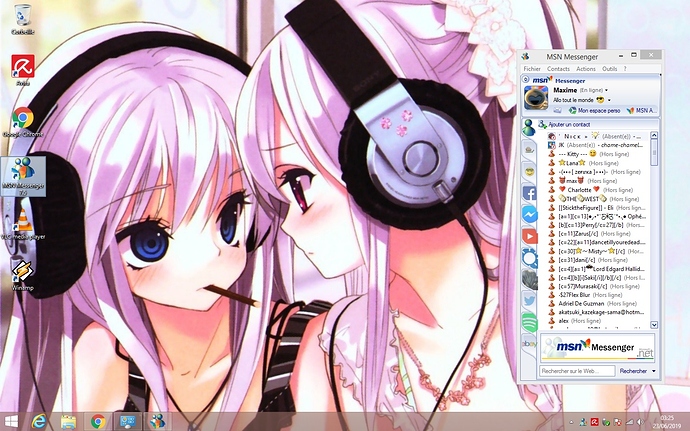
Task: Open the YouTube sidebar tab
Action: [x=529, y=236]
